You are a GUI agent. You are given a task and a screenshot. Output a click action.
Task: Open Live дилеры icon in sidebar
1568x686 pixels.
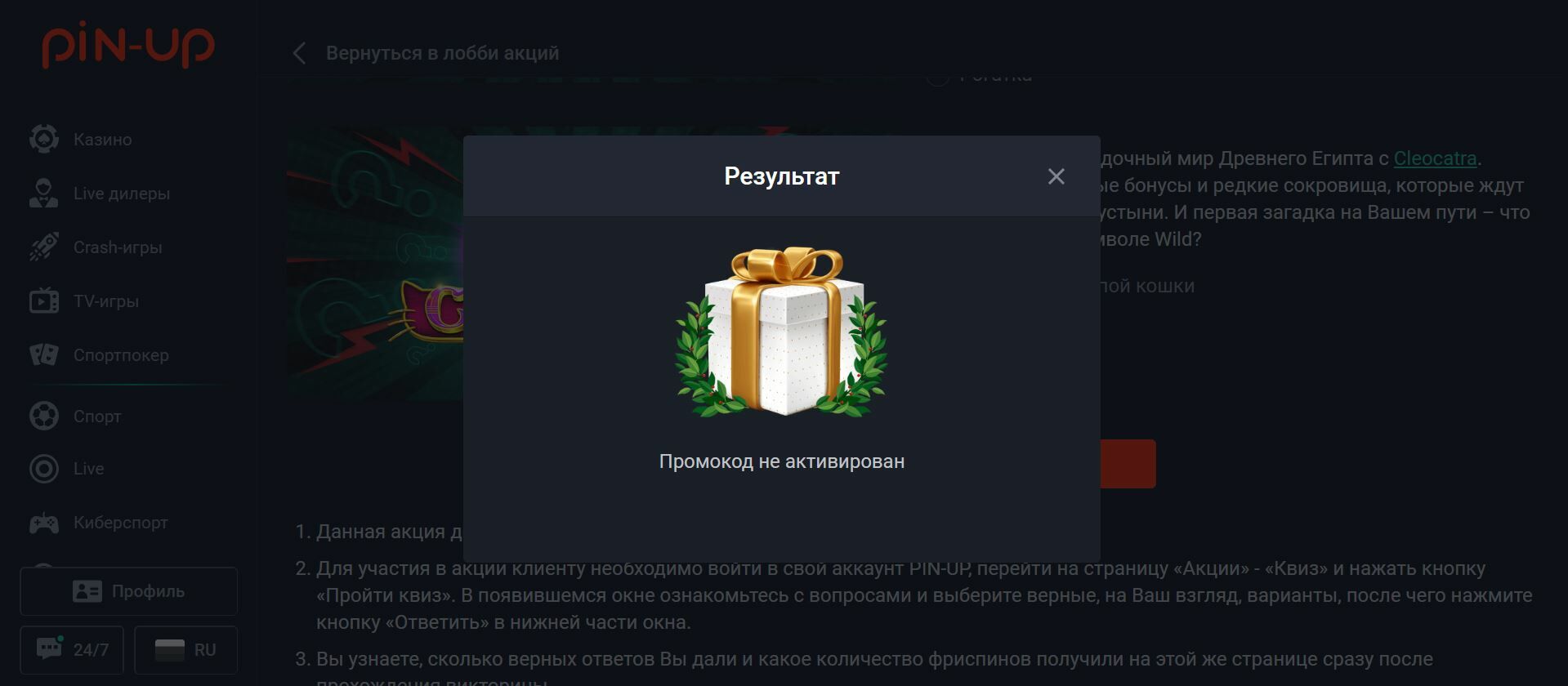[x=44, y=193]
